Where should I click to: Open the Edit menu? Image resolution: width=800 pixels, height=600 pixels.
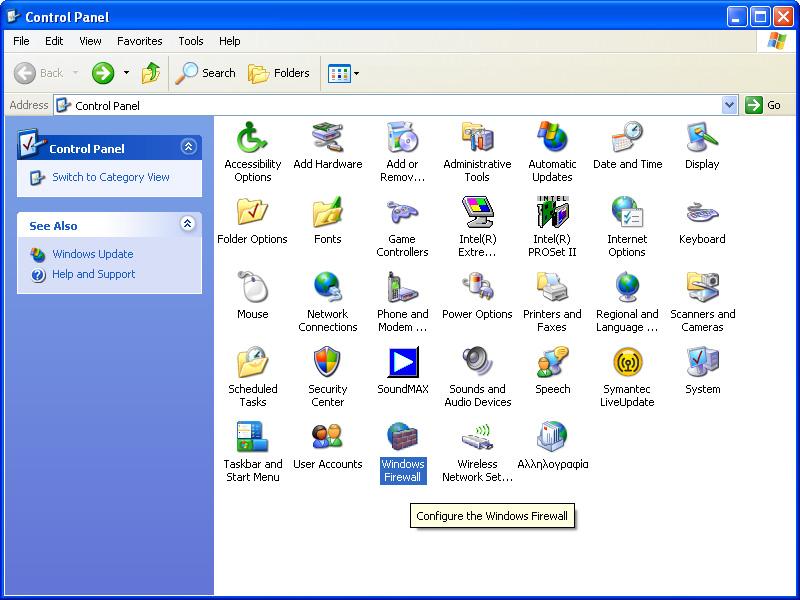coord(54,41)
